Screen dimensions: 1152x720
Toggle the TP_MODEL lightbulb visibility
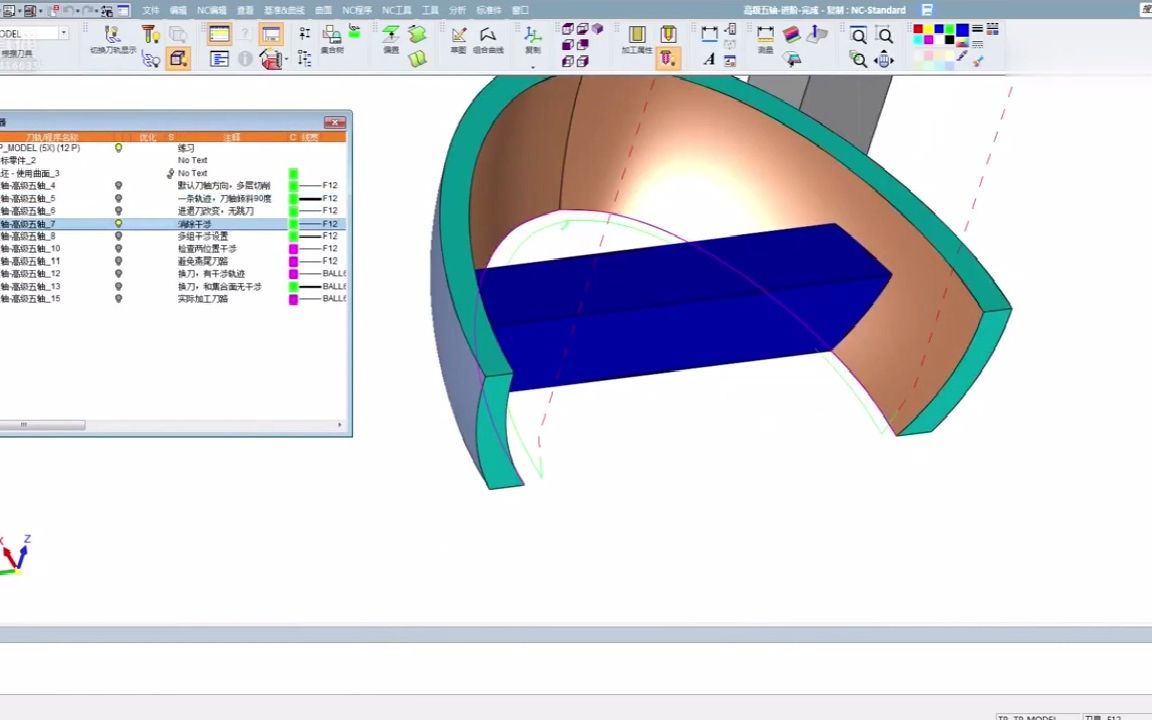point(118,148)
